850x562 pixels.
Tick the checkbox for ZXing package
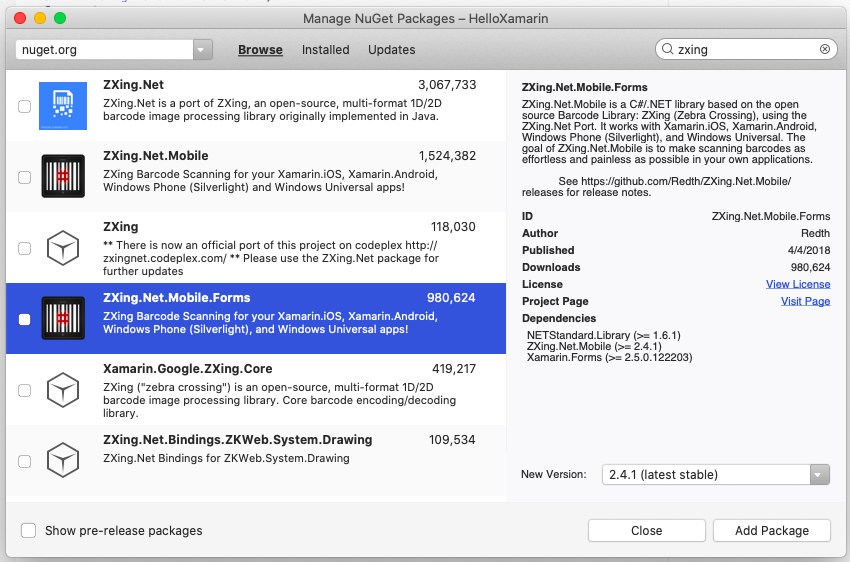point(24,248)
